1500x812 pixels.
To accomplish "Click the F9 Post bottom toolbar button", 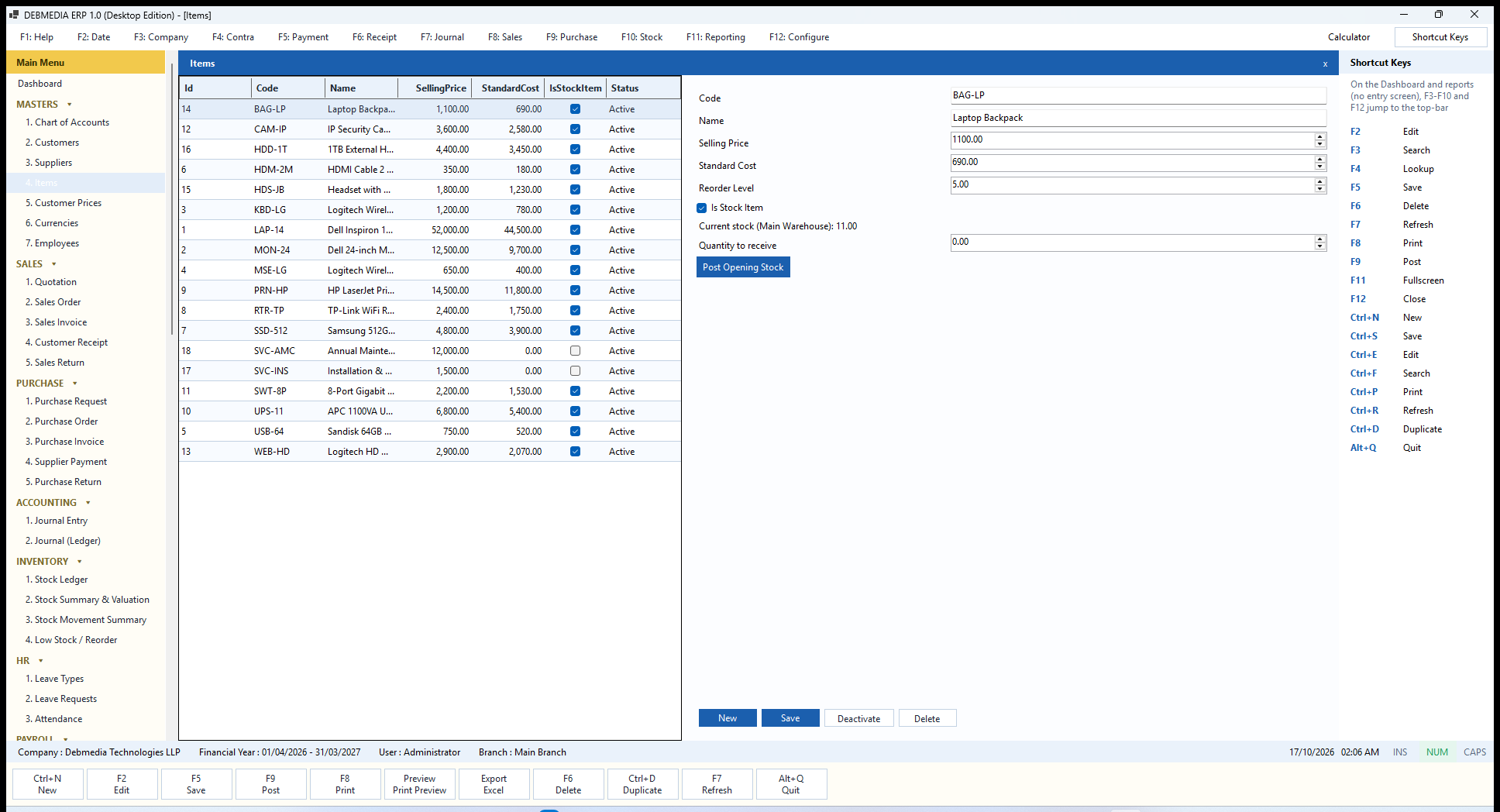I will 270,784.
